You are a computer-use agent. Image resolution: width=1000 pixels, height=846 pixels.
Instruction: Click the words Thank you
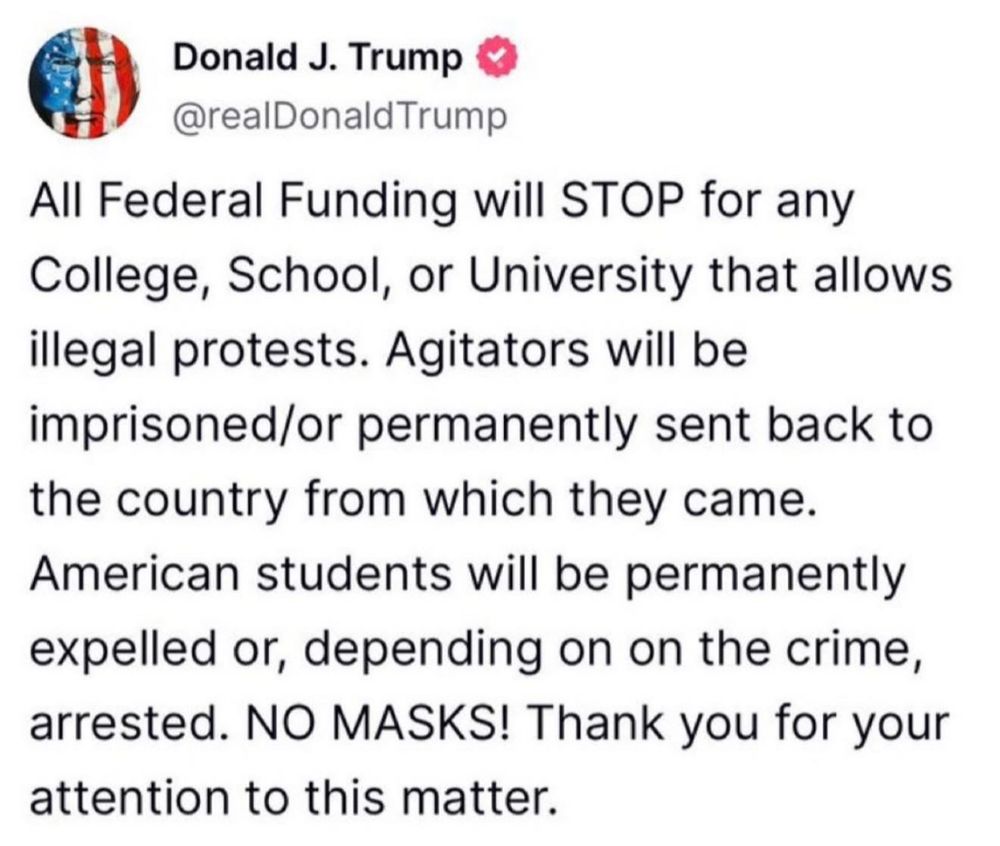point(642,724)
